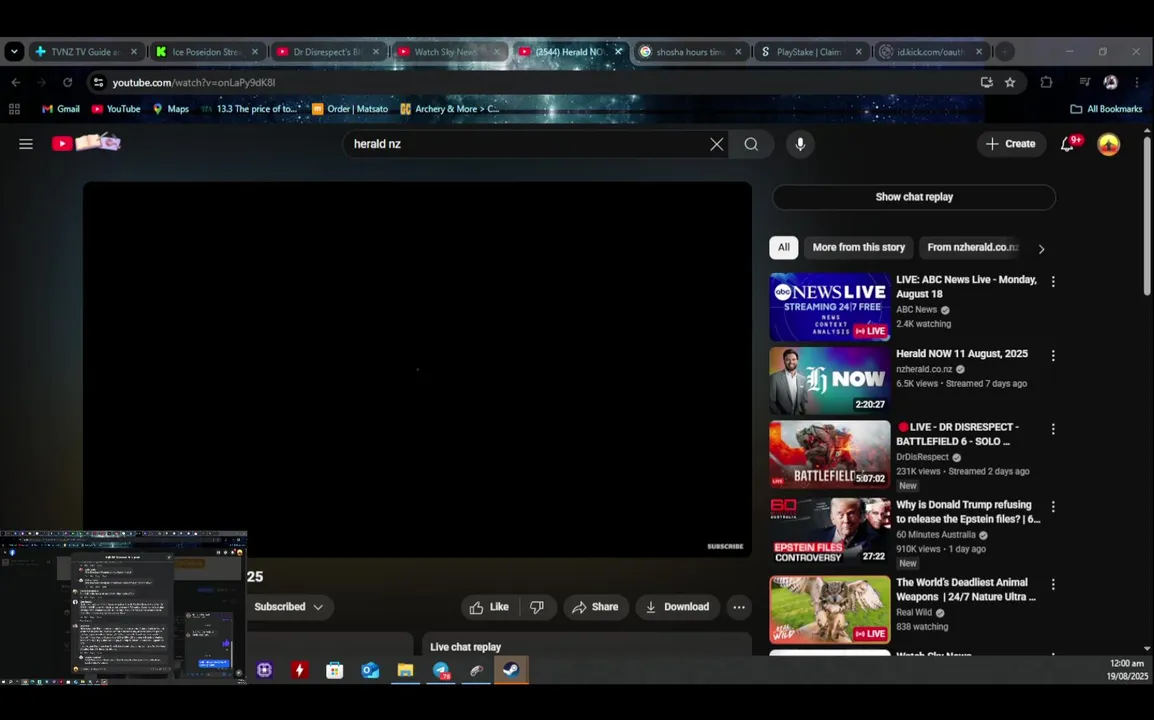This screenshot has height=720, width=1154.
Task: Open new browser tab with plus
Action: [1005, 52]
